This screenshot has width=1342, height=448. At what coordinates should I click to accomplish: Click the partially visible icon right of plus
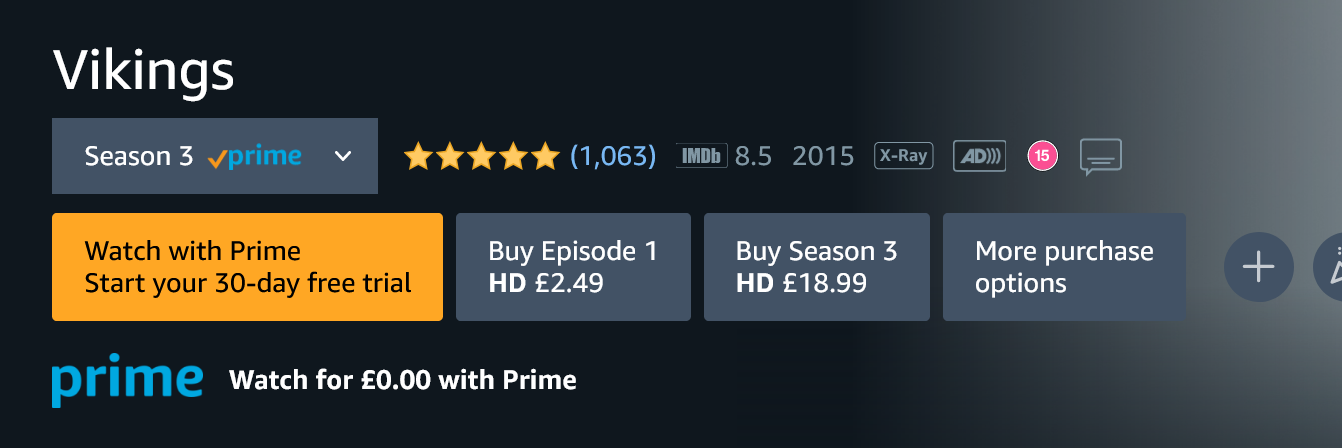click(1328, 267)
